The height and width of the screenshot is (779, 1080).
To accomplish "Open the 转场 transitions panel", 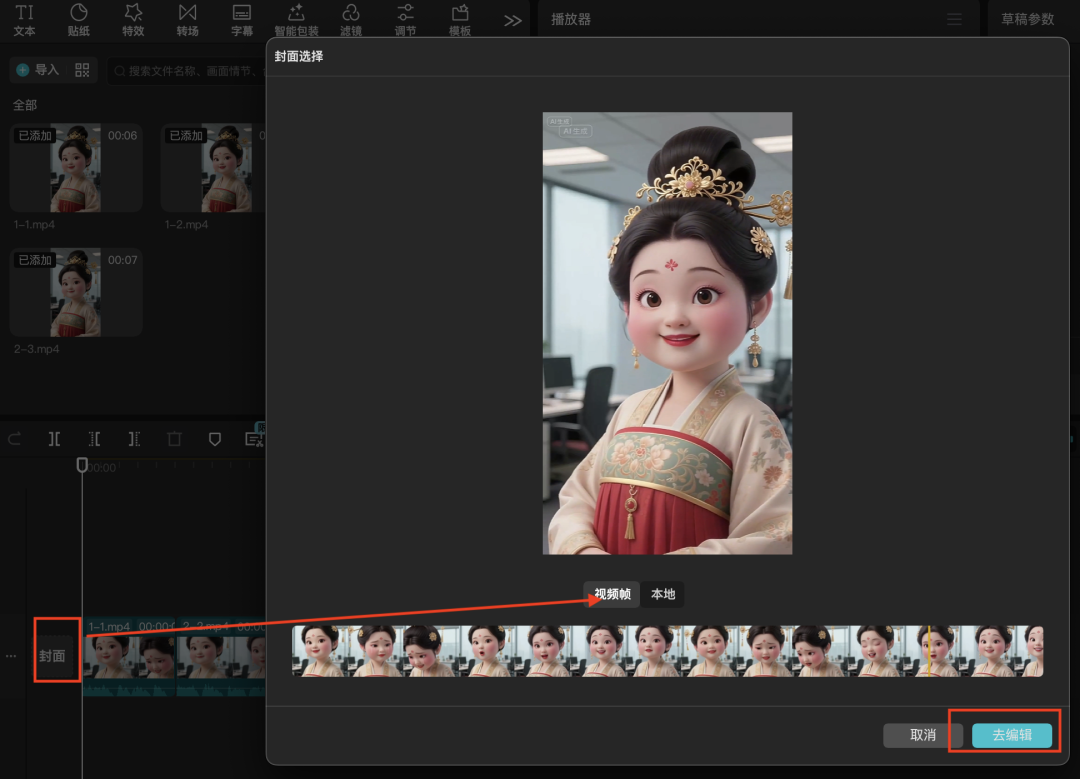I will click(187, 20).
